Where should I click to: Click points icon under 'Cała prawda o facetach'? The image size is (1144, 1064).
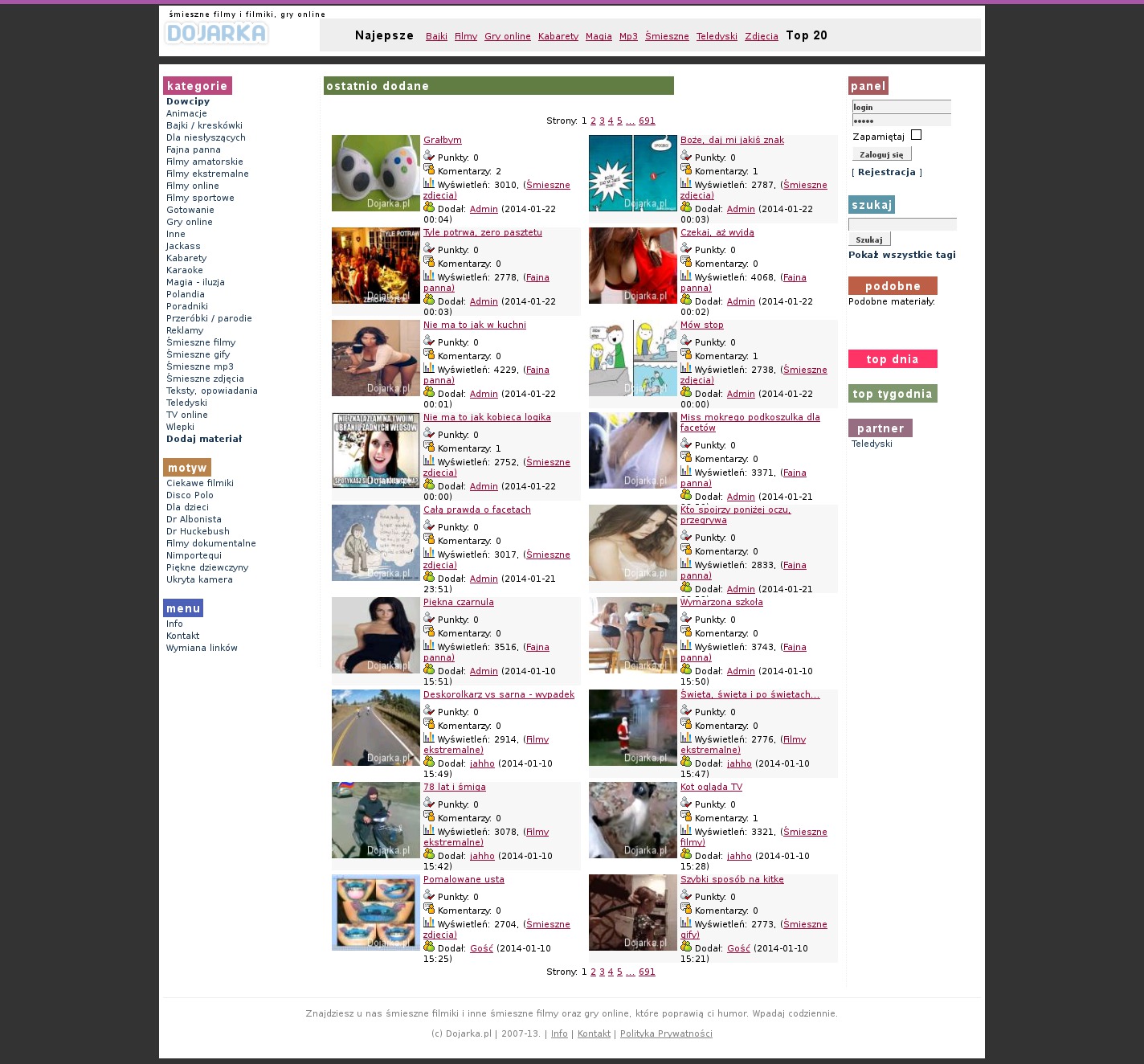pos(429,526)
